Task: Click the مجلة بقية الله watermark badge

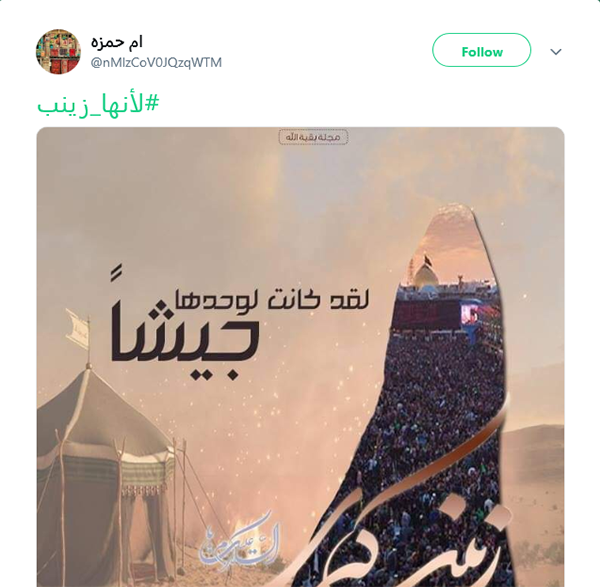Action: click(x=313, y=137)
